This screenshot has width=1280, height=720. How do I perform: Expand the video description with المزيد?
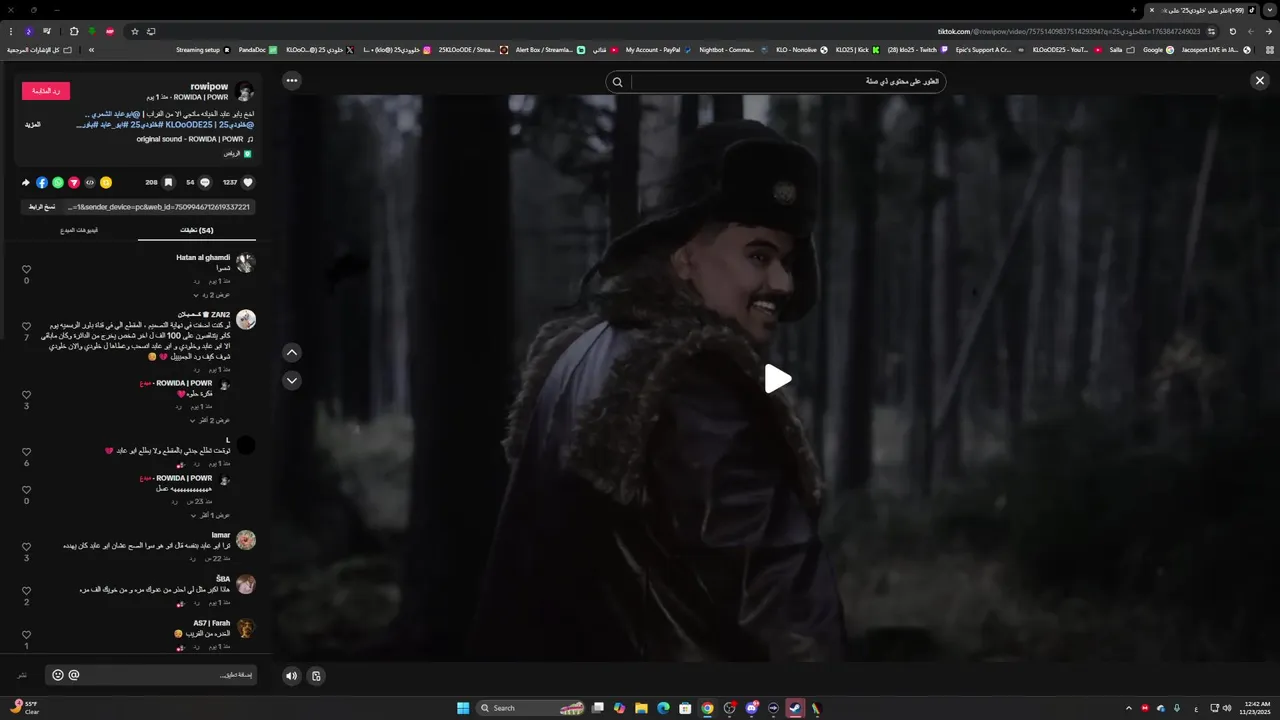click(33, 125)
